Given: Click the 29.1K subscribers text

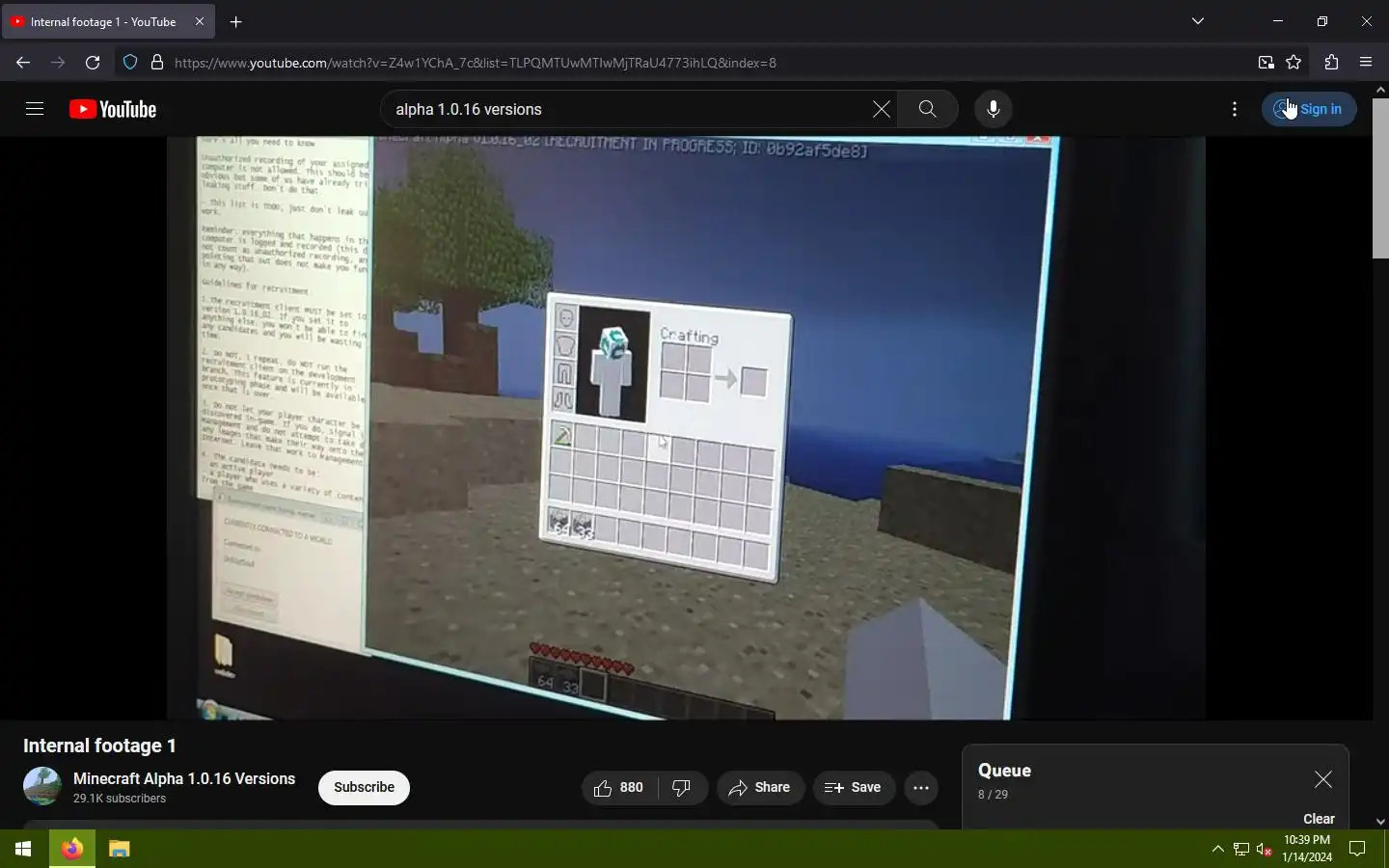Looking at the screenshot, I should tap(120, 799).
